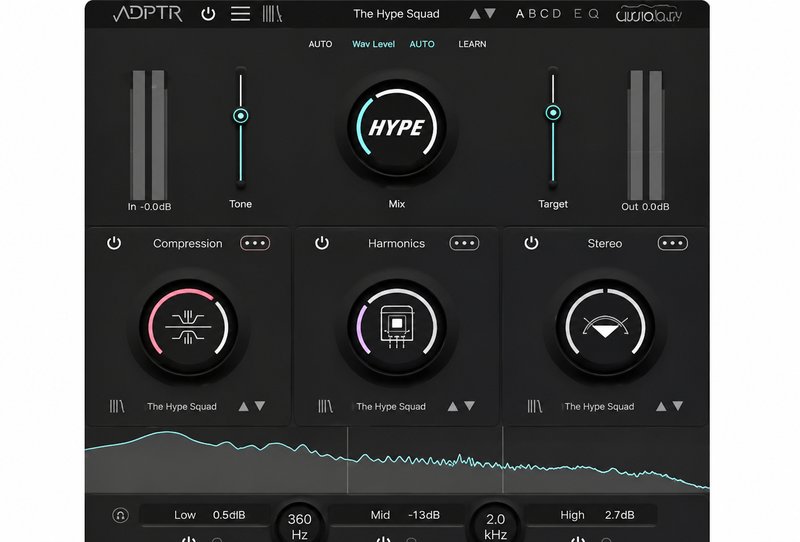Click the LEARN button
This screenshot has width=800, height=542.
click(x=472, y=44)
